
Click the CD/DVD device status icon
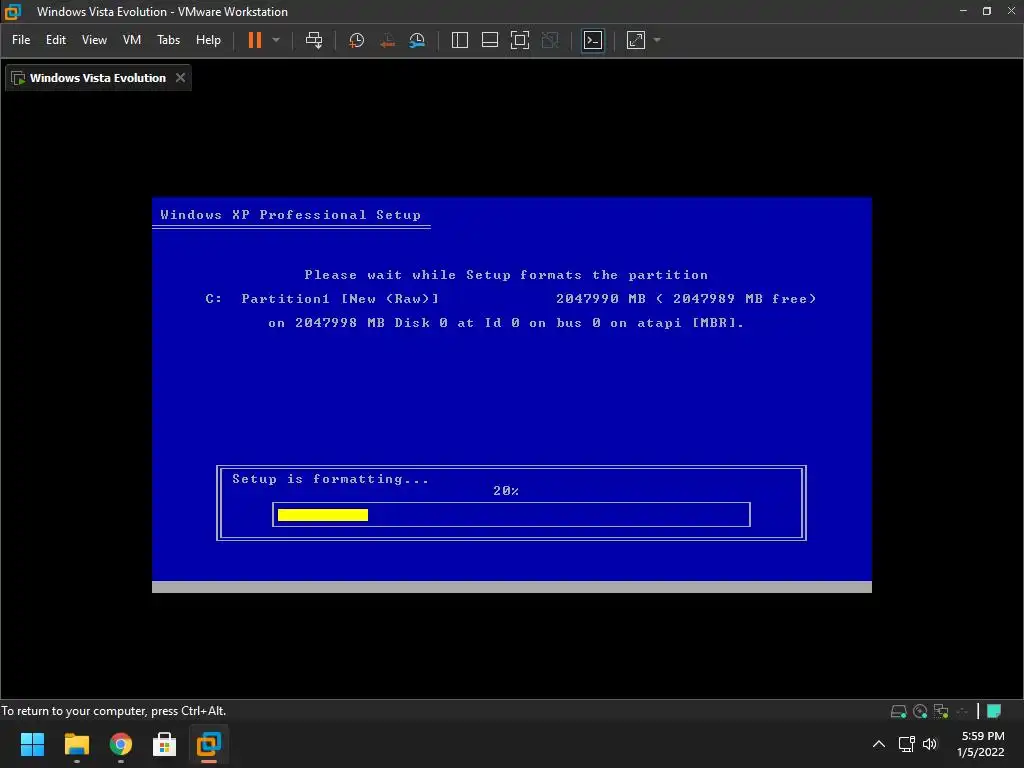coord(920,711)
